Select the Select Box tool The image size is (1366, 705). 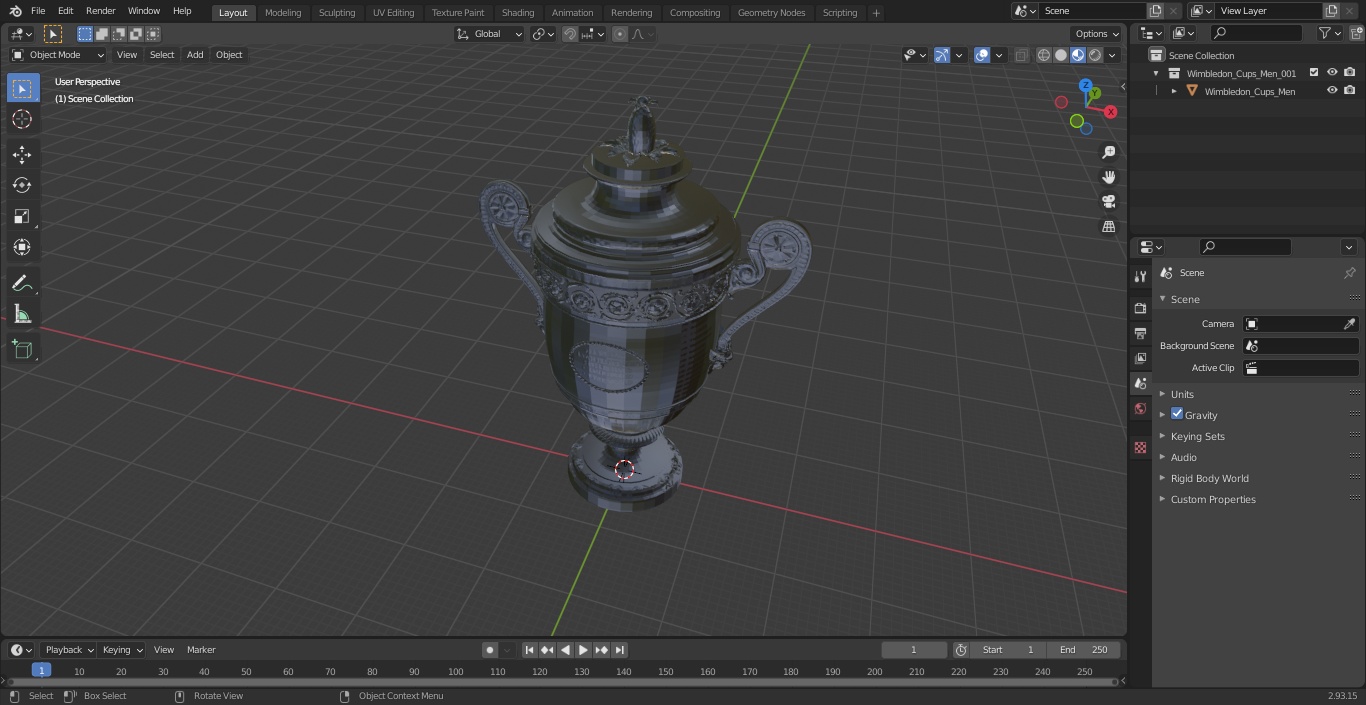(22, 88)
